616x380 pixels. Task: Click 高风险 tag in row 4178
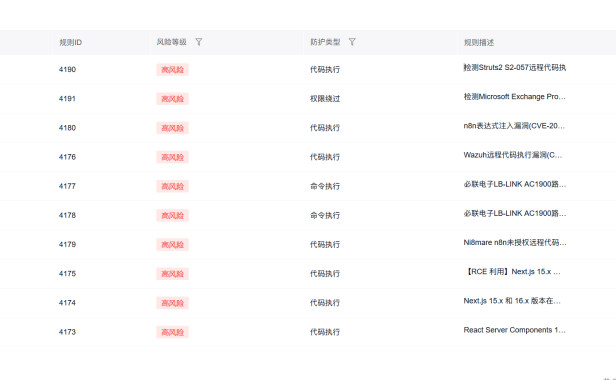coord(172,215)
